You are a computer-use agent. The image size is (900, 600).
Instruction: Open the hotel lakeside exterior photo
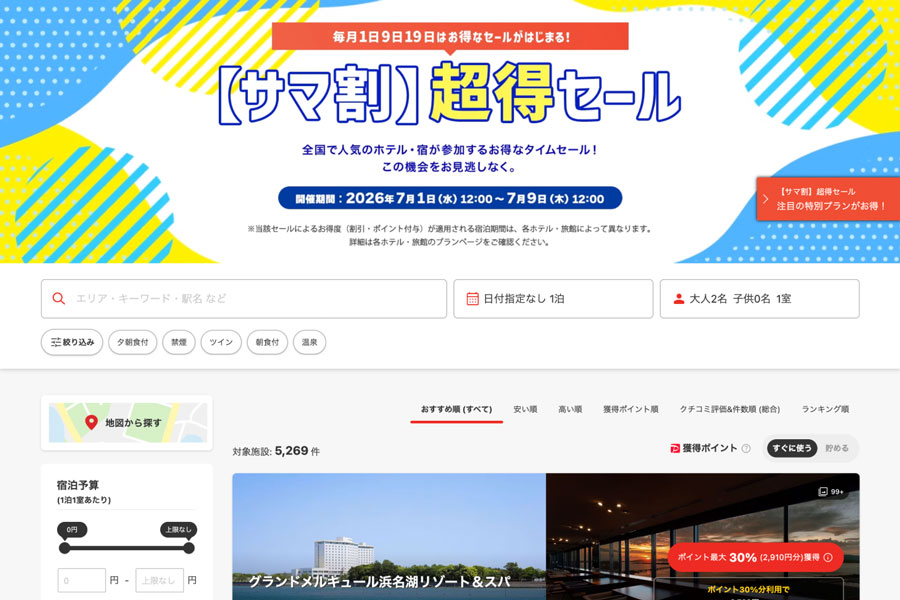click(x=389, y=536)
